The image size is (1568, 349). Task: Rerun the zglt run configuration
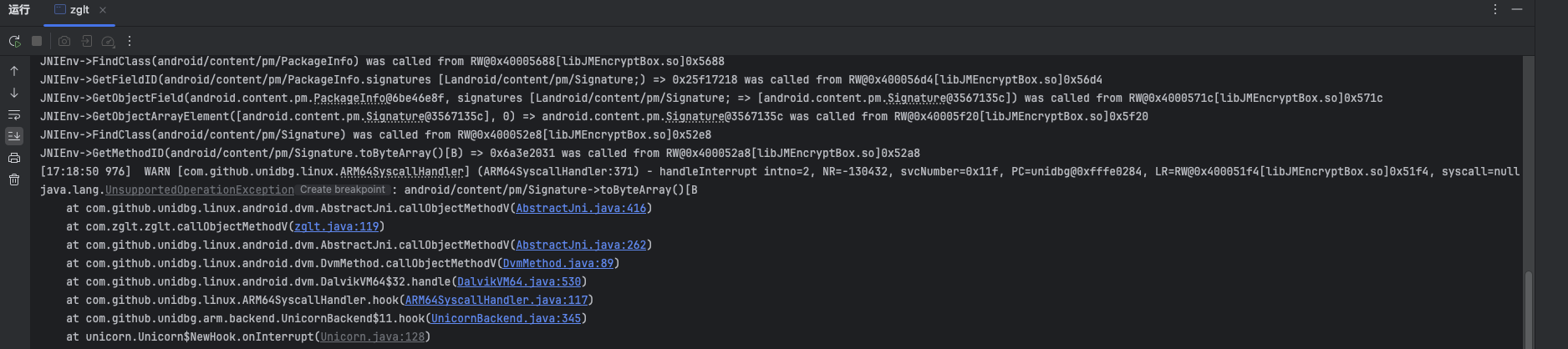[x=14, y=41]
